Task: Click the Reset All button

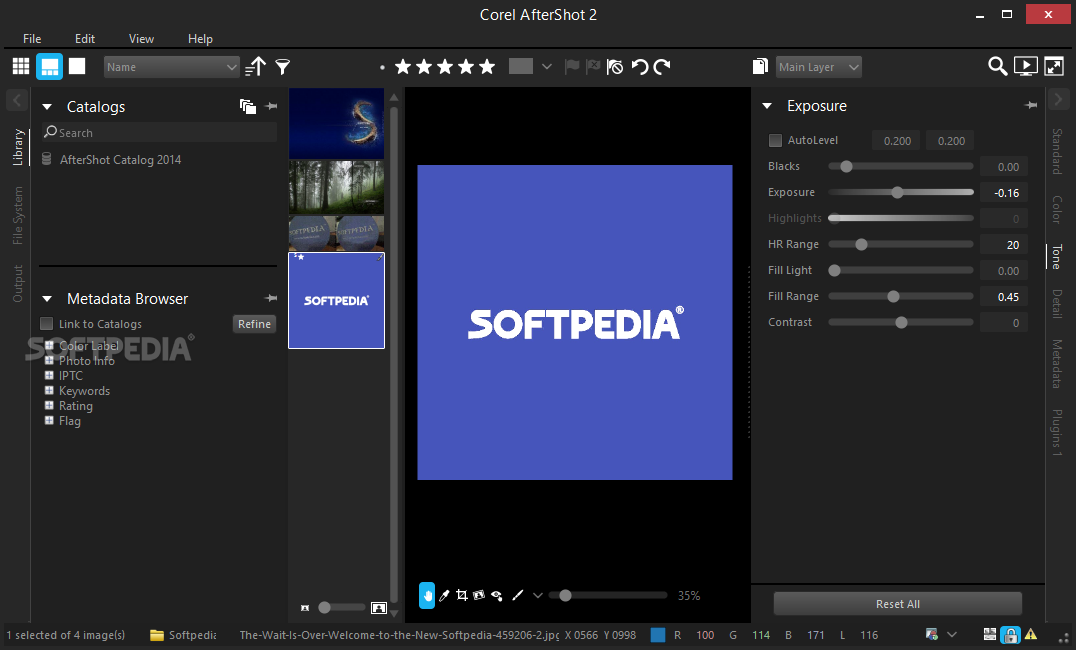Action: (898, 604)
